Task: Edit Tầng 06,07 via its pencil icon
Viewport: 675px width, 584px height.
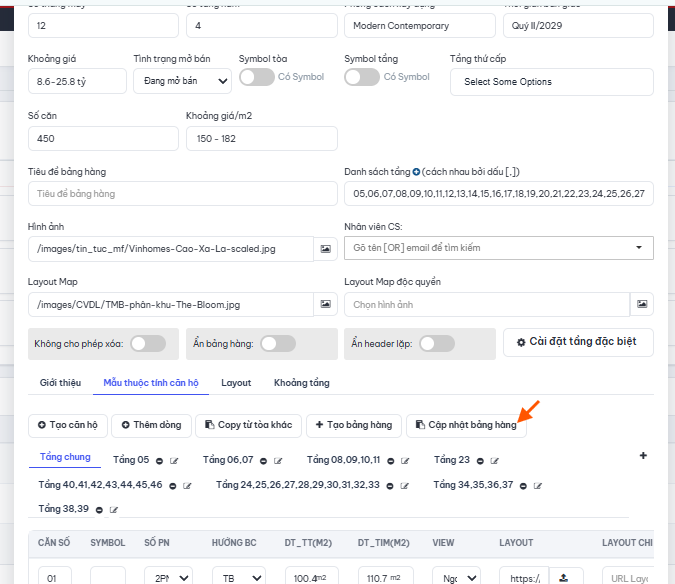Action: coord(278,461)
